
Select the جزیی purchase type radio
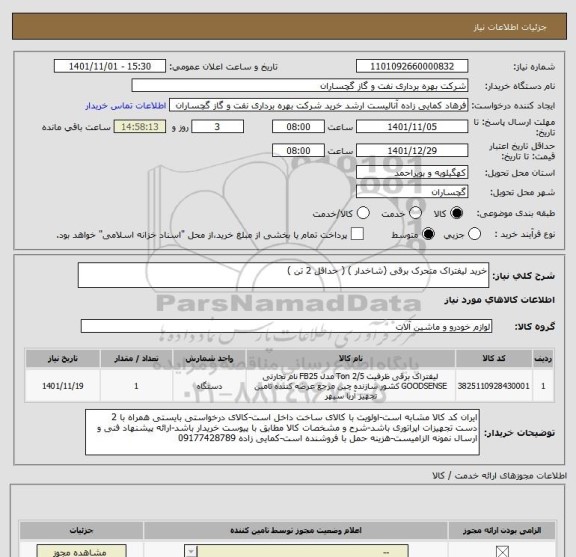pos(474,234)
